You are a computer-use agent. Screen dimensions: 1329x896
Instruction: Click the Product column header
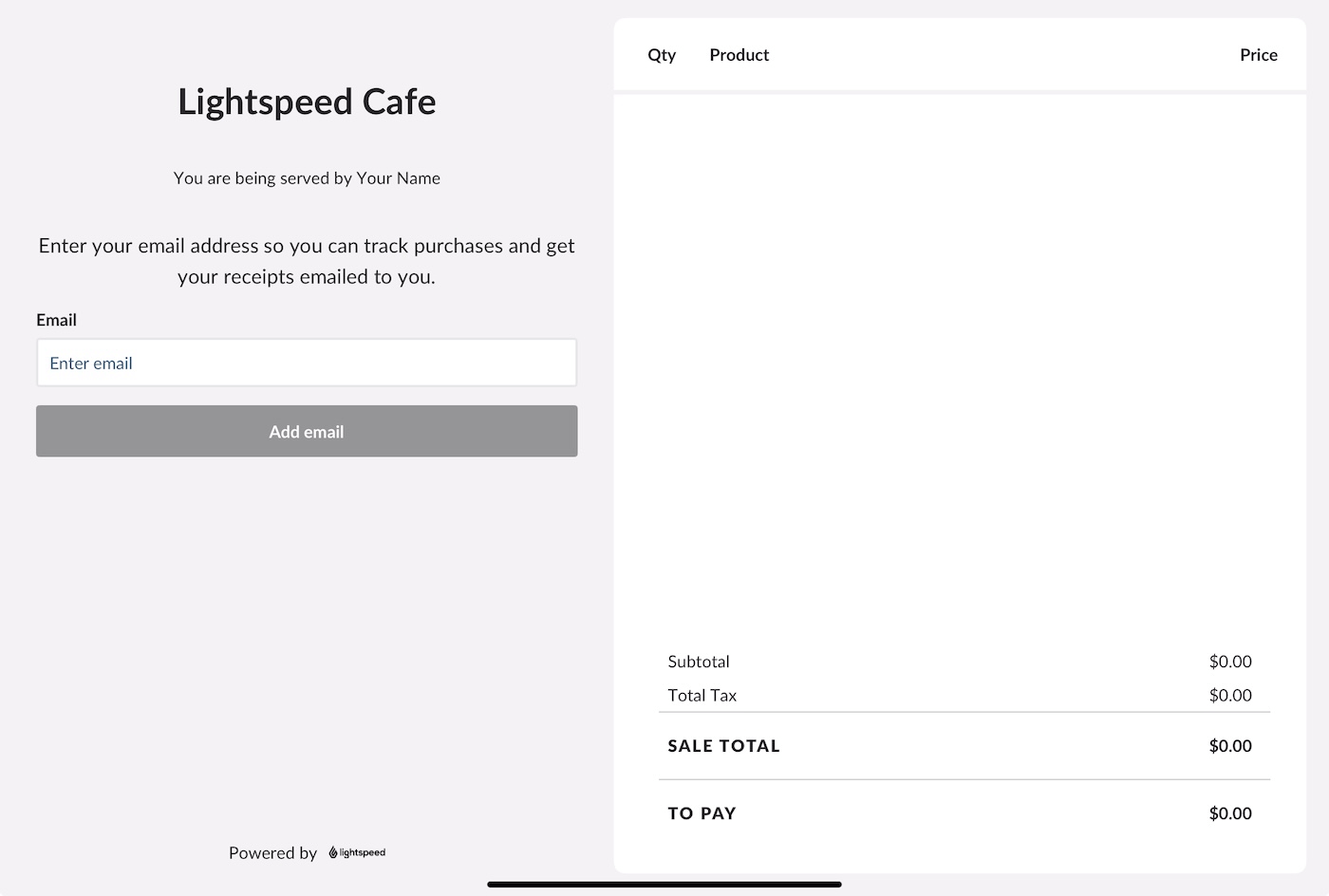coord(739,54)
